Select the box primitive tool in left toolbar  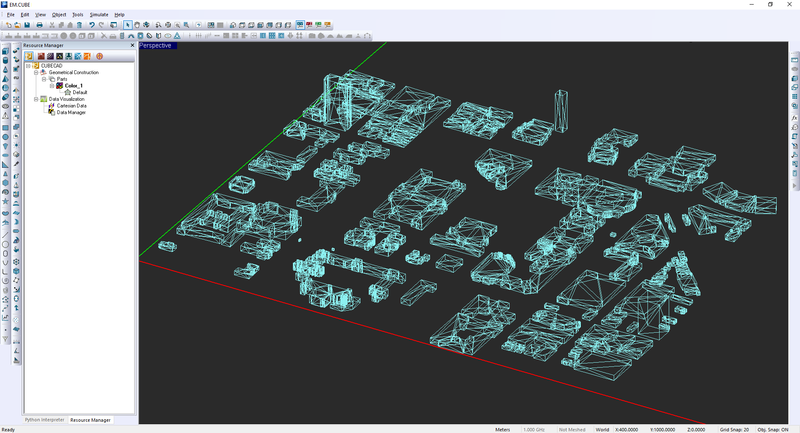click(x=6, y=50)
